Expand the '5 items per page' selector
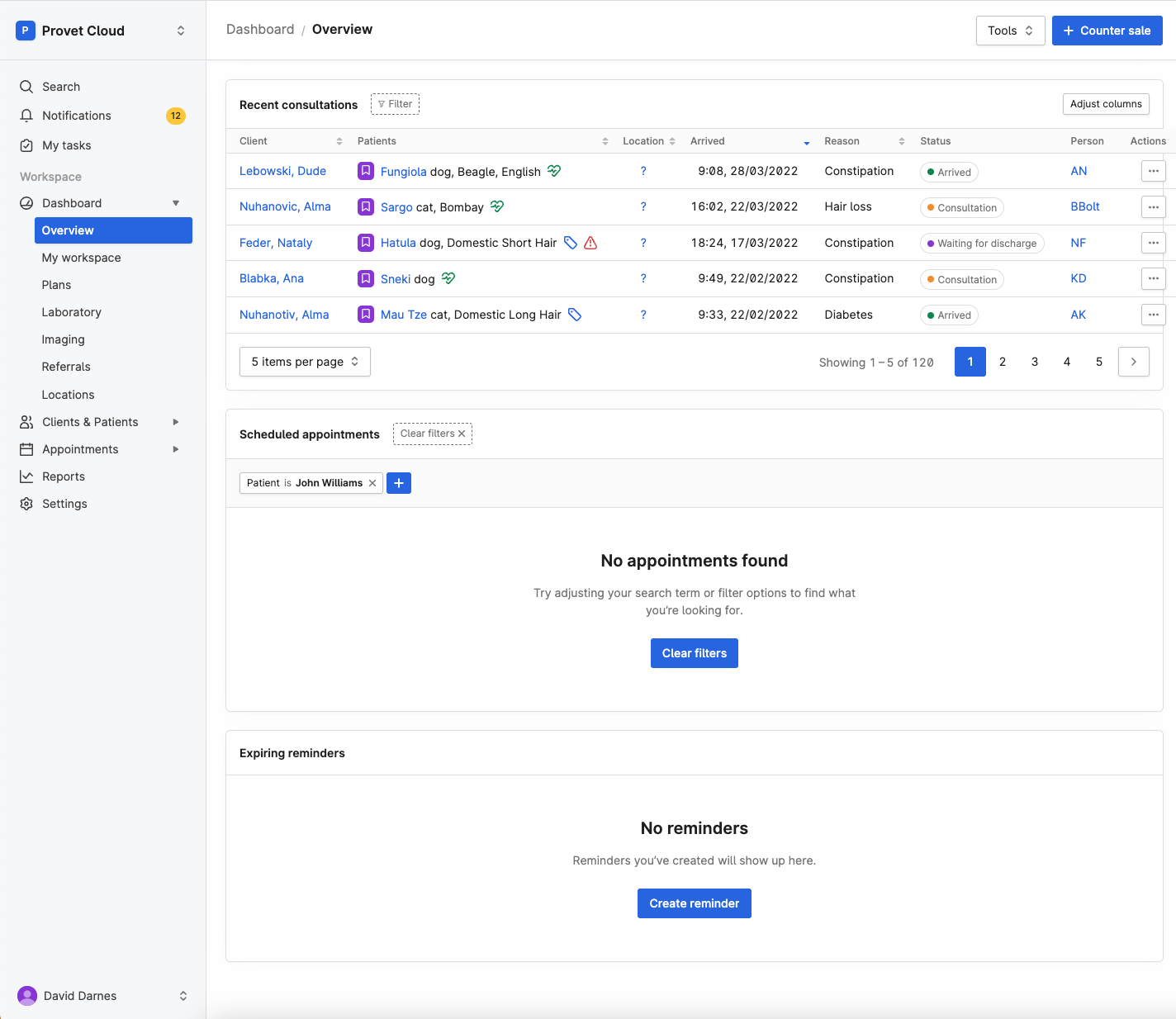 (304, 362)
